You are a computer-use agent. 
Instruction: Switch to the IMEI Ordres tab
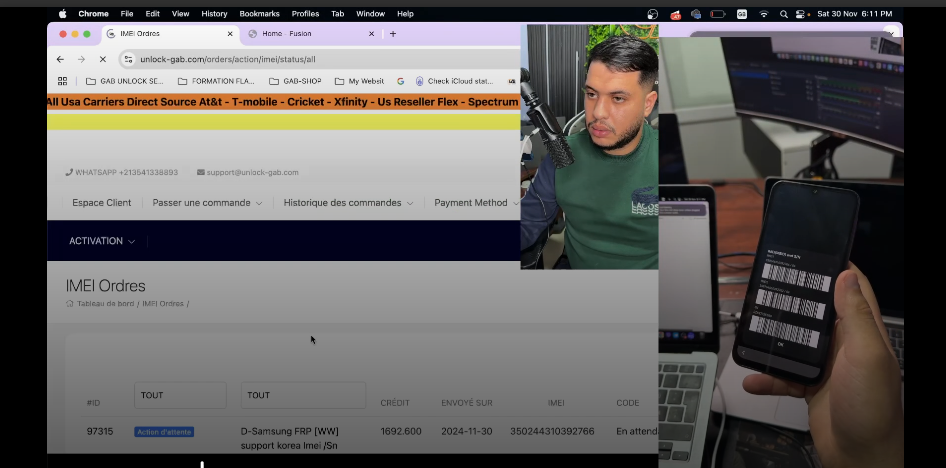(x=168, y=34)
